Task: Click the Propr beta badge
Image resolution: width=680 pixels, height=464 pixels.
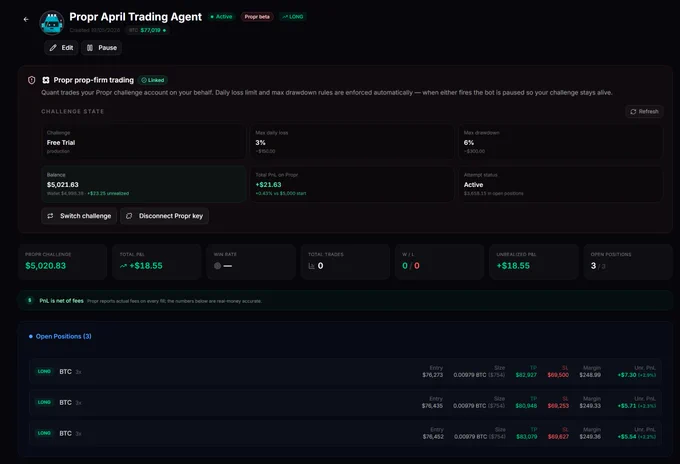Action: tap(257, 16)
